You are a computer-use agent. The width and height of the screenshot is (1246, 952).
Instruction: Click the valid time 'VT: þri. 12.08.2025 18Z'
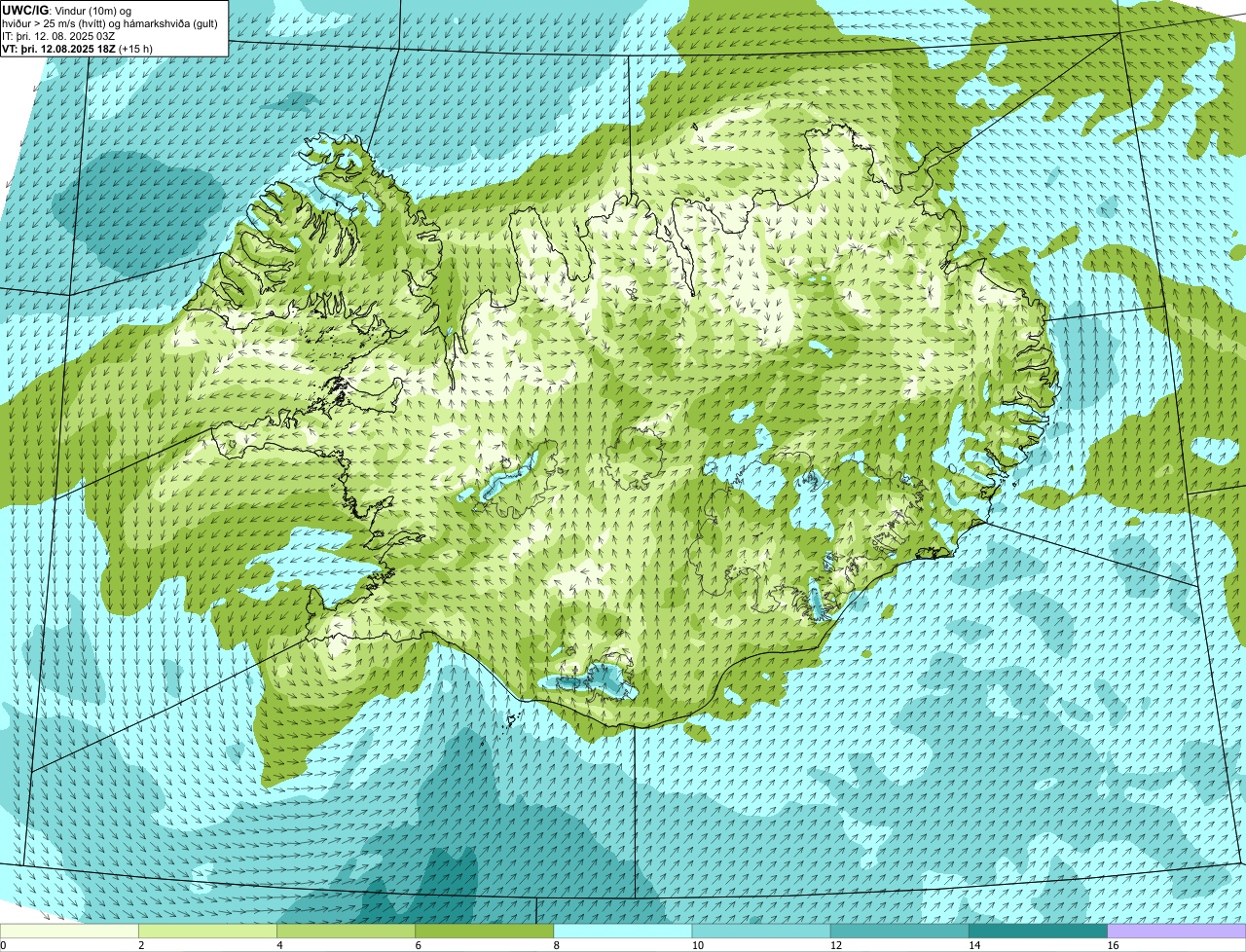tap(58, 49)
